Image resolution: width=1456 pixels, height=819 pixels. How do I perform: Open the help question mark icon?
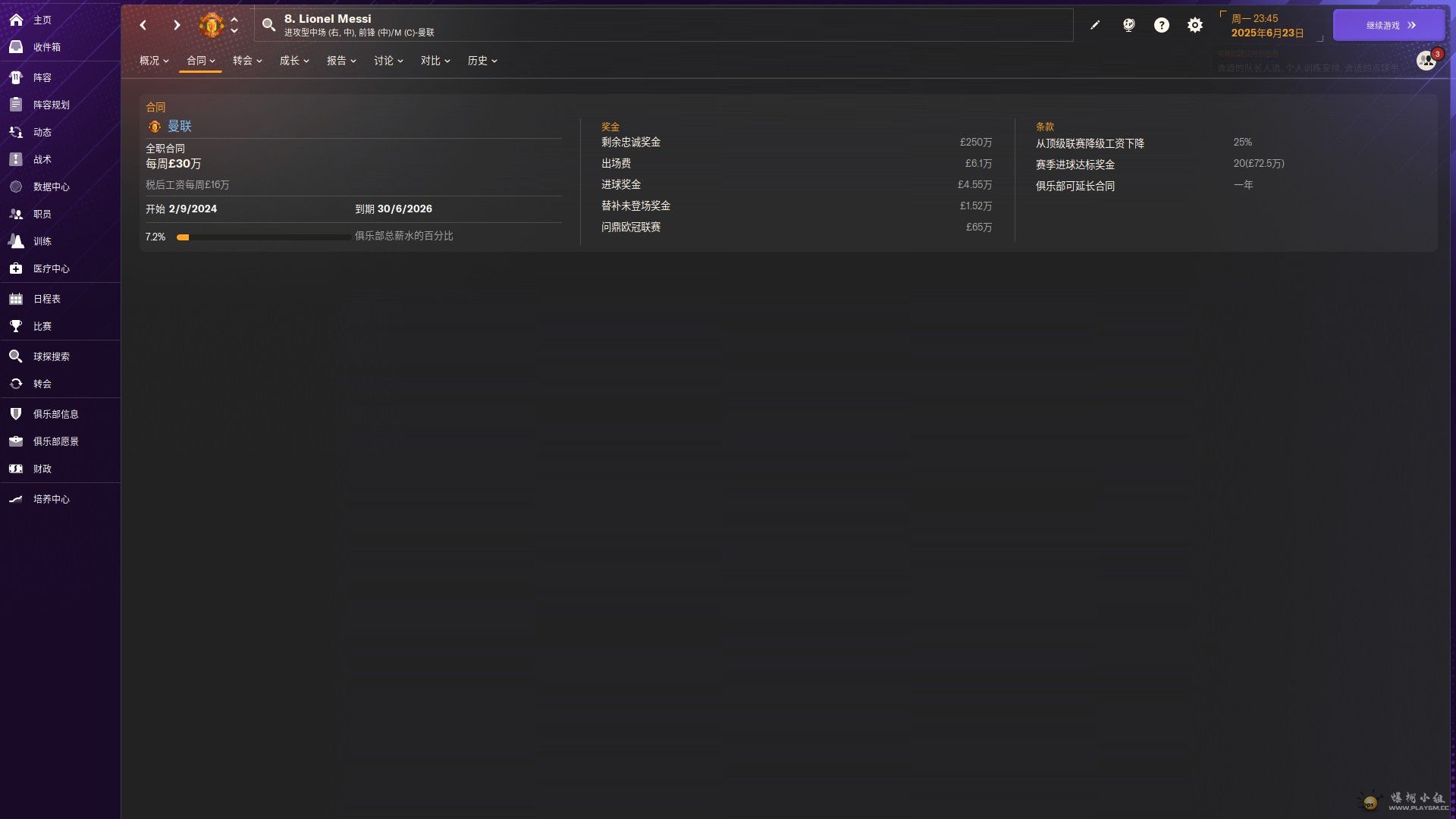[1162, 25]
